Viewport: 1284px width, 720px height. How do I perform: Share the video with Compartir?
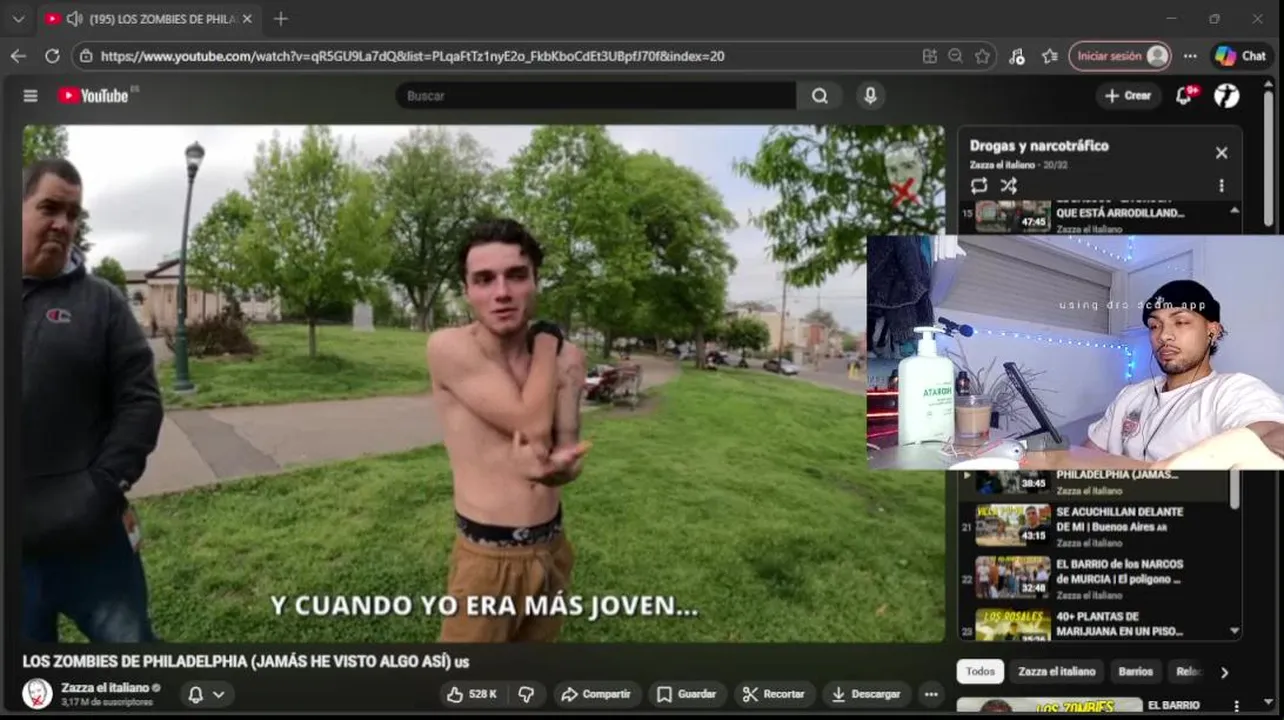596,694
